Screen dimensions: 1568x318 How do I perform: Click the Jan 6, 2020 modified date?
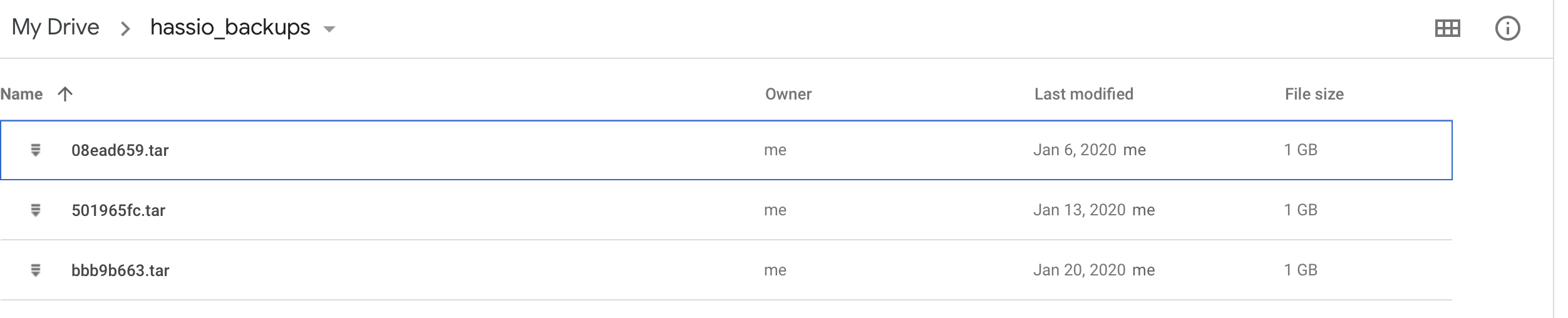click(1075, 150)
